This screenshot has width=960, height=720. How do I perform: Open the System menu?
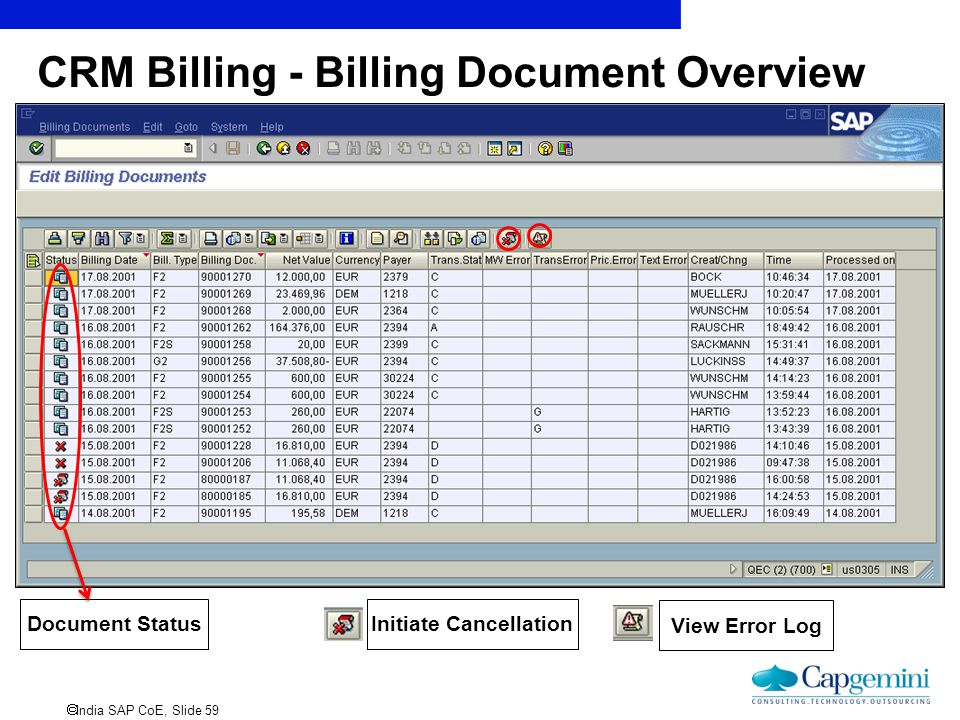(229, 127)
